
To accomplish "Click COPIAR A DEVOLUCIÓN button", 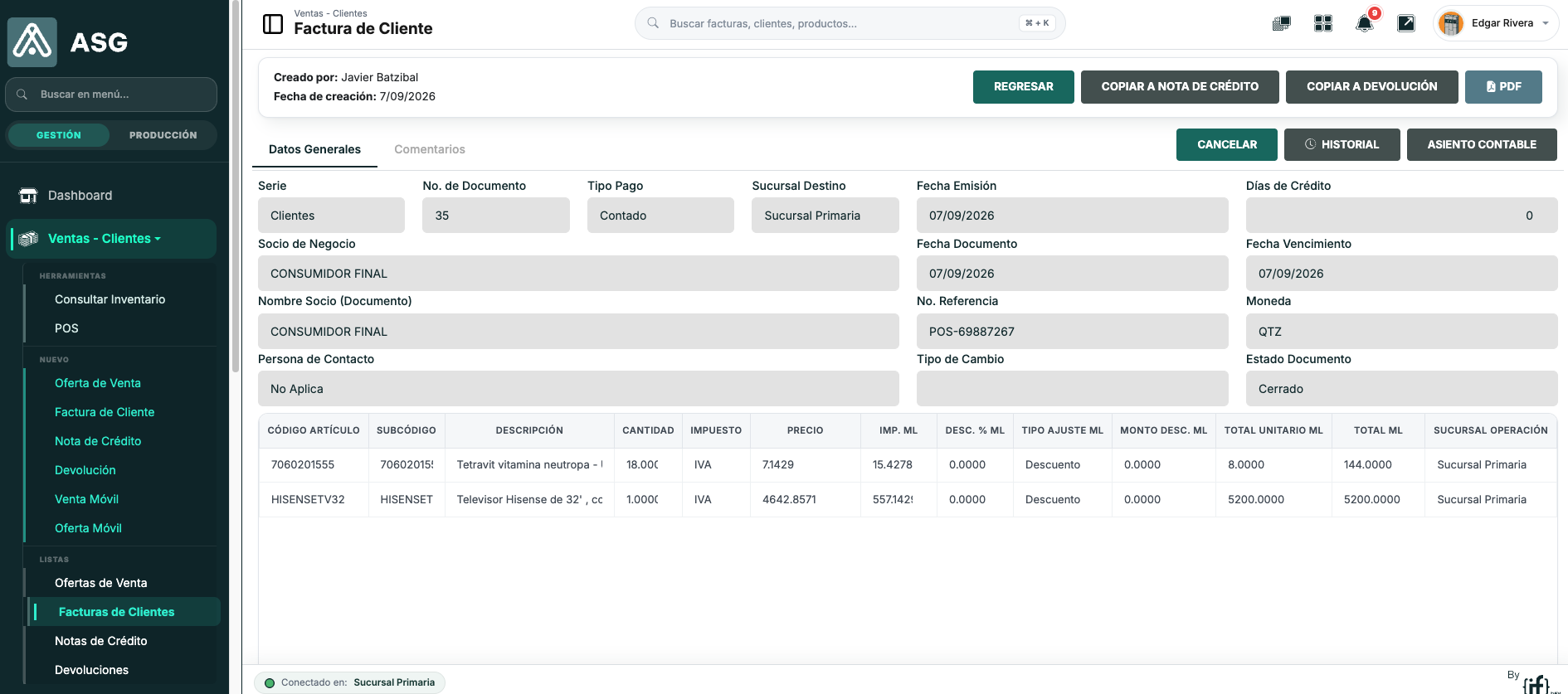I will pos(1372,87).
